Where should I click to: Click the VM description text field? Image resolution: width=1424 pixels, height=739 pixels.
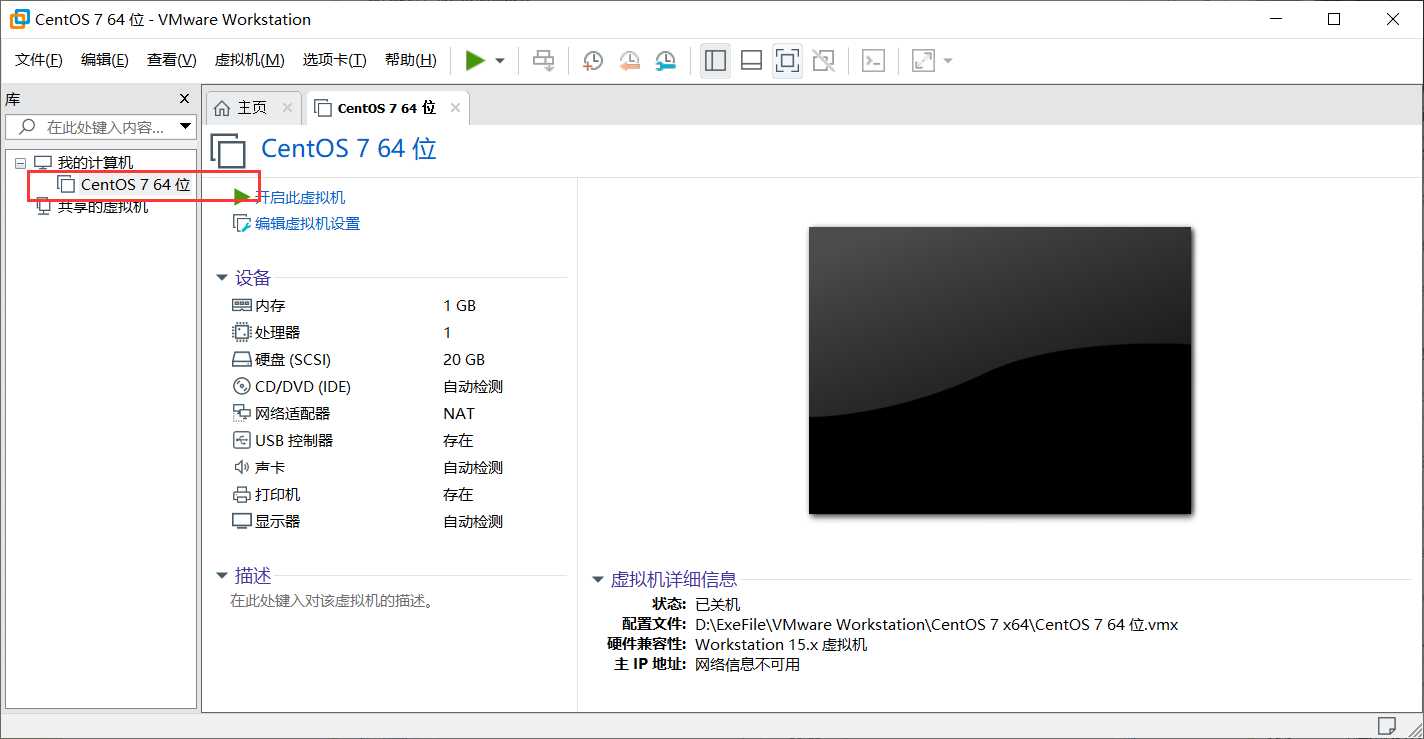pyautogui.click(x=331, y=601)
